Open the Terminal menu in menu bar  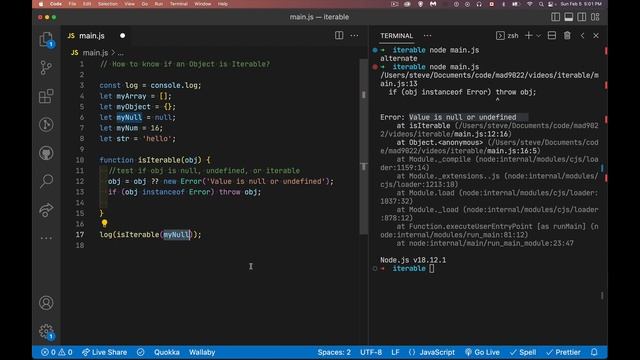(x=179, y=4)
